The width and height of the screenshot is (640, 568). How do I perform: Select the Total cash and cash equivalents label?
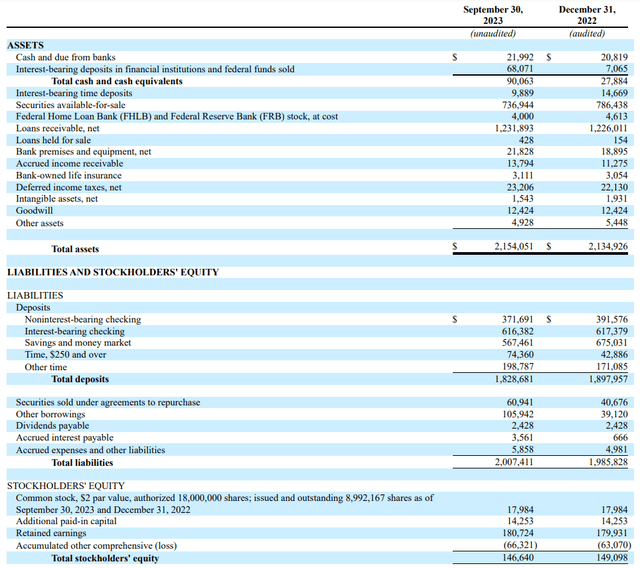tap(117, 81)
